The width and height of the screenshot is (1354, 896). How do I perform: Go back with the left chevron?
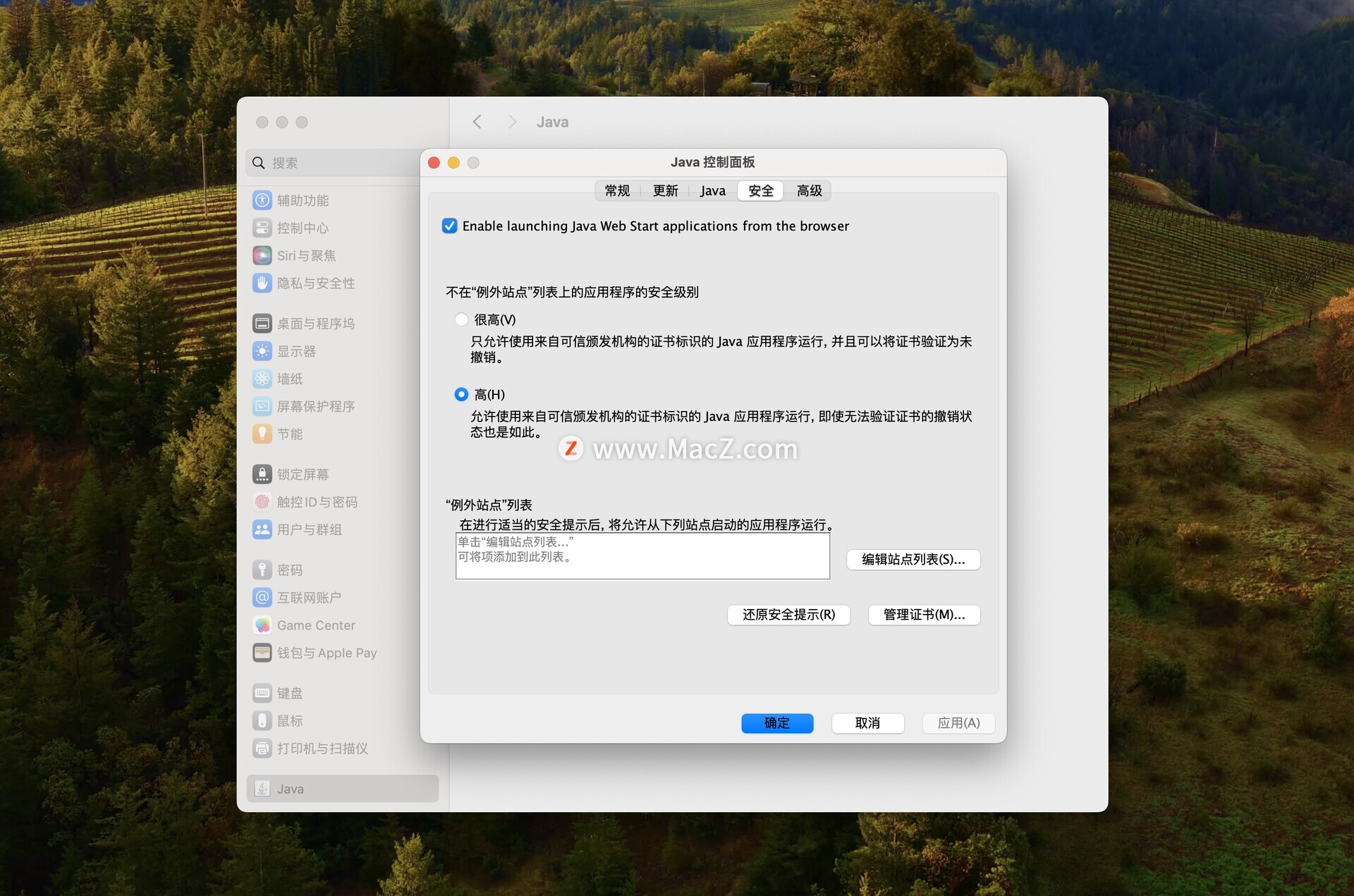click(x=477, y=122)
